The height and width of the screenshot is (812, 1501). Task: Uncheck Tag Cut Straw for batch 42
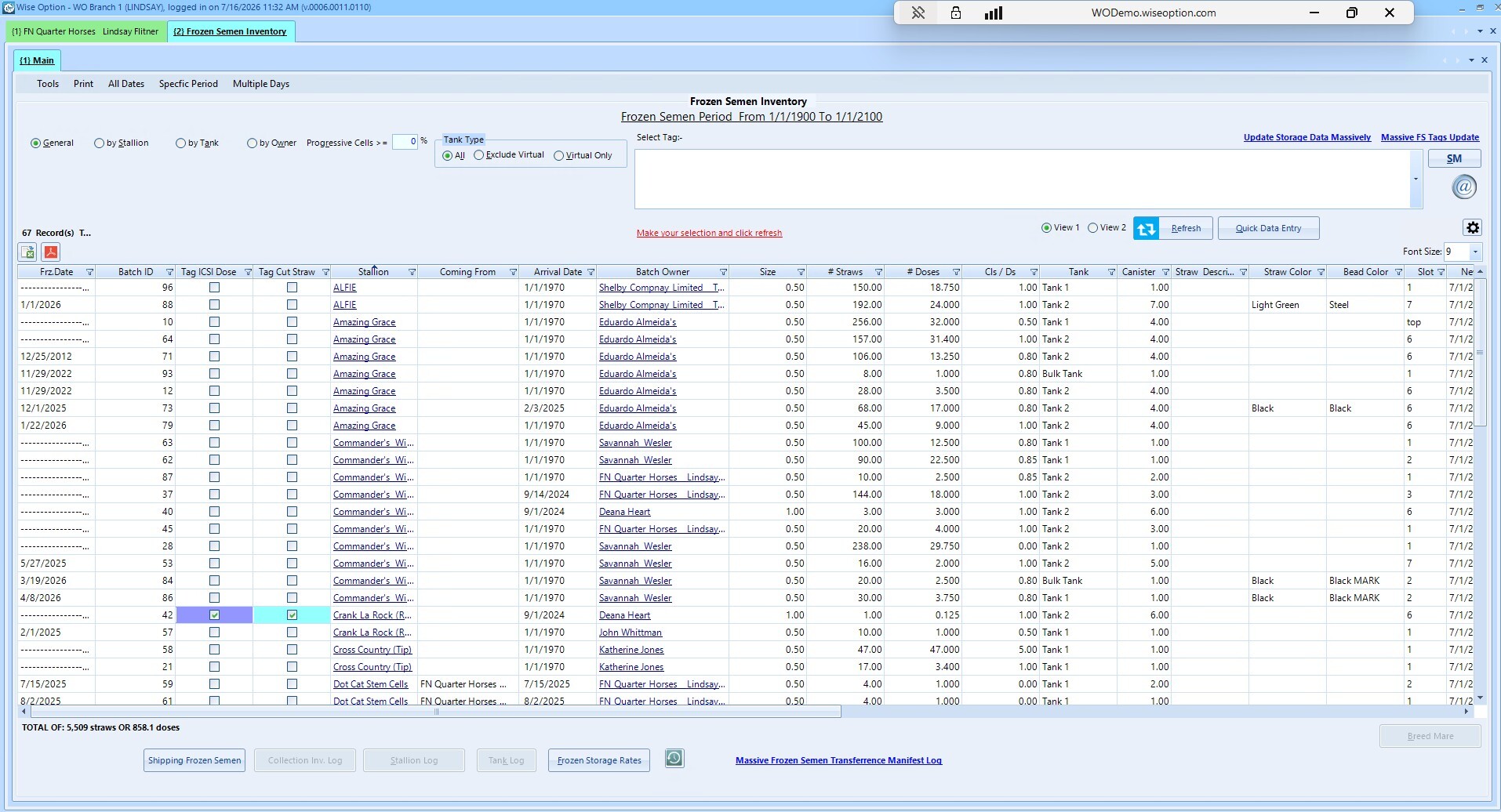click(x=292, y=615)
